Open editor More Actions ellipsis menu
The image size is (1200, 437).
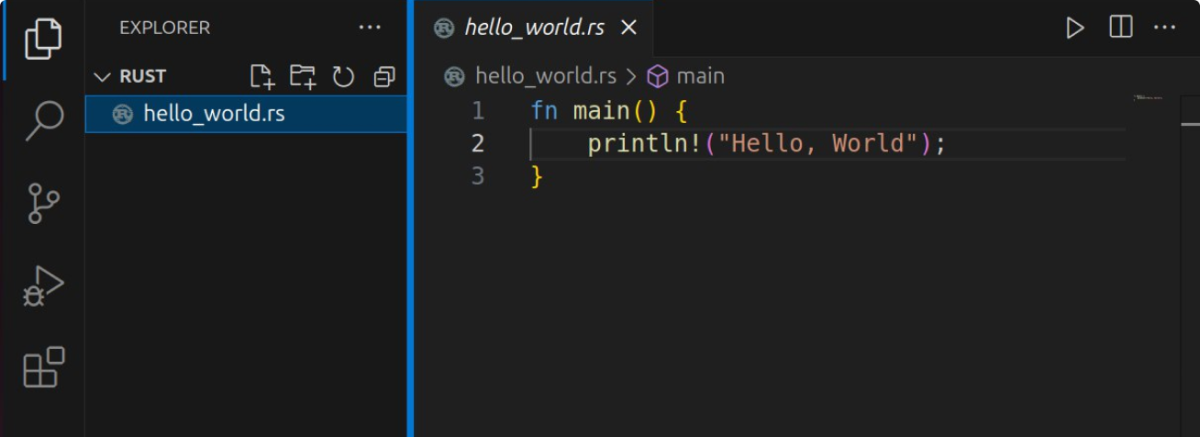click(1165, 28)
